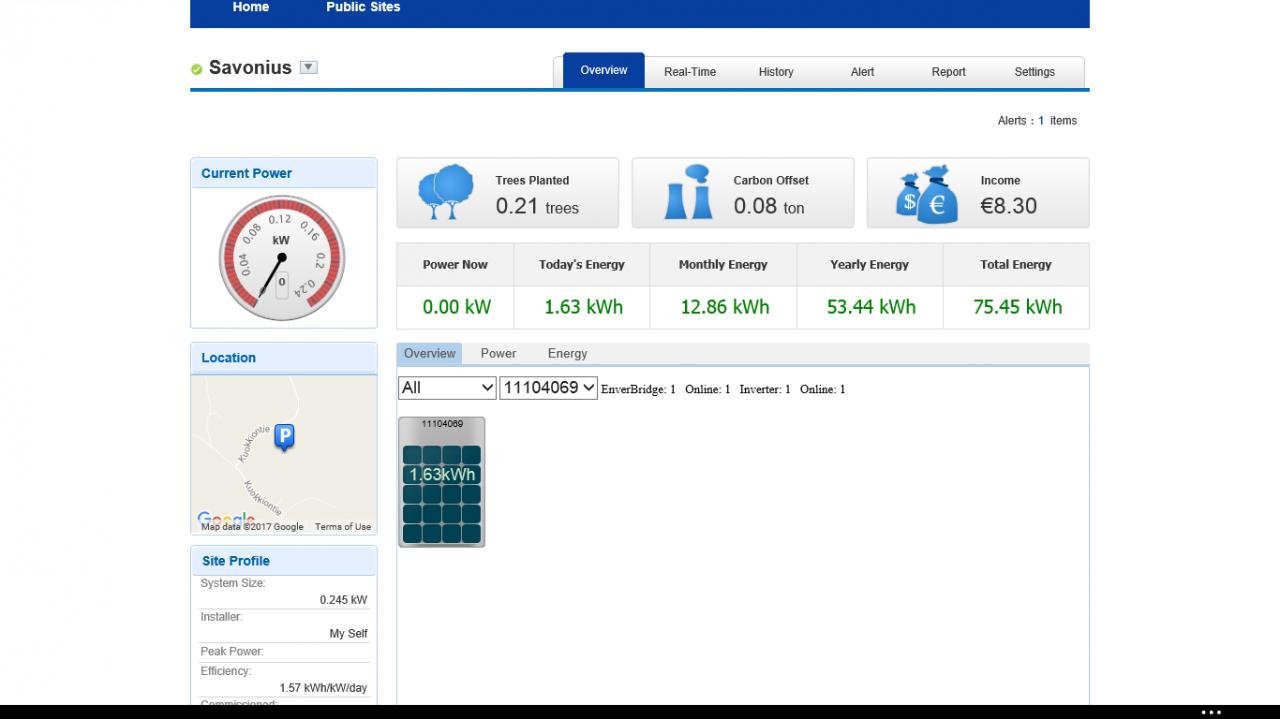Viewport: 1280px width, 719px height.
Task: Select the Power sub-tab
Action: click(498, 353)
